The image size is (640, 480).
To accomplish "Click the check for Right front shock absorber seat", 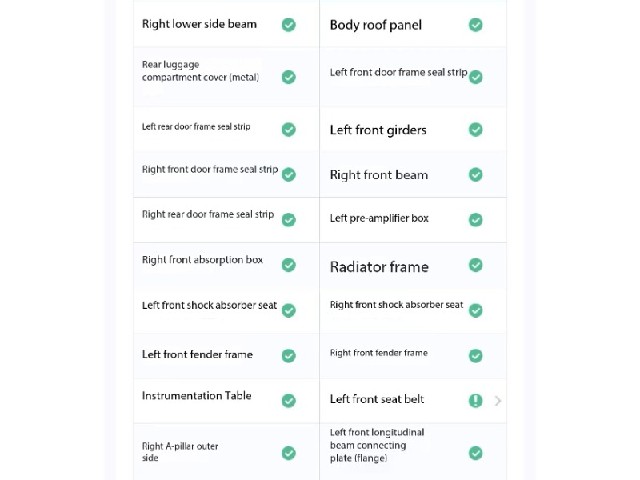I will (476, 310).
